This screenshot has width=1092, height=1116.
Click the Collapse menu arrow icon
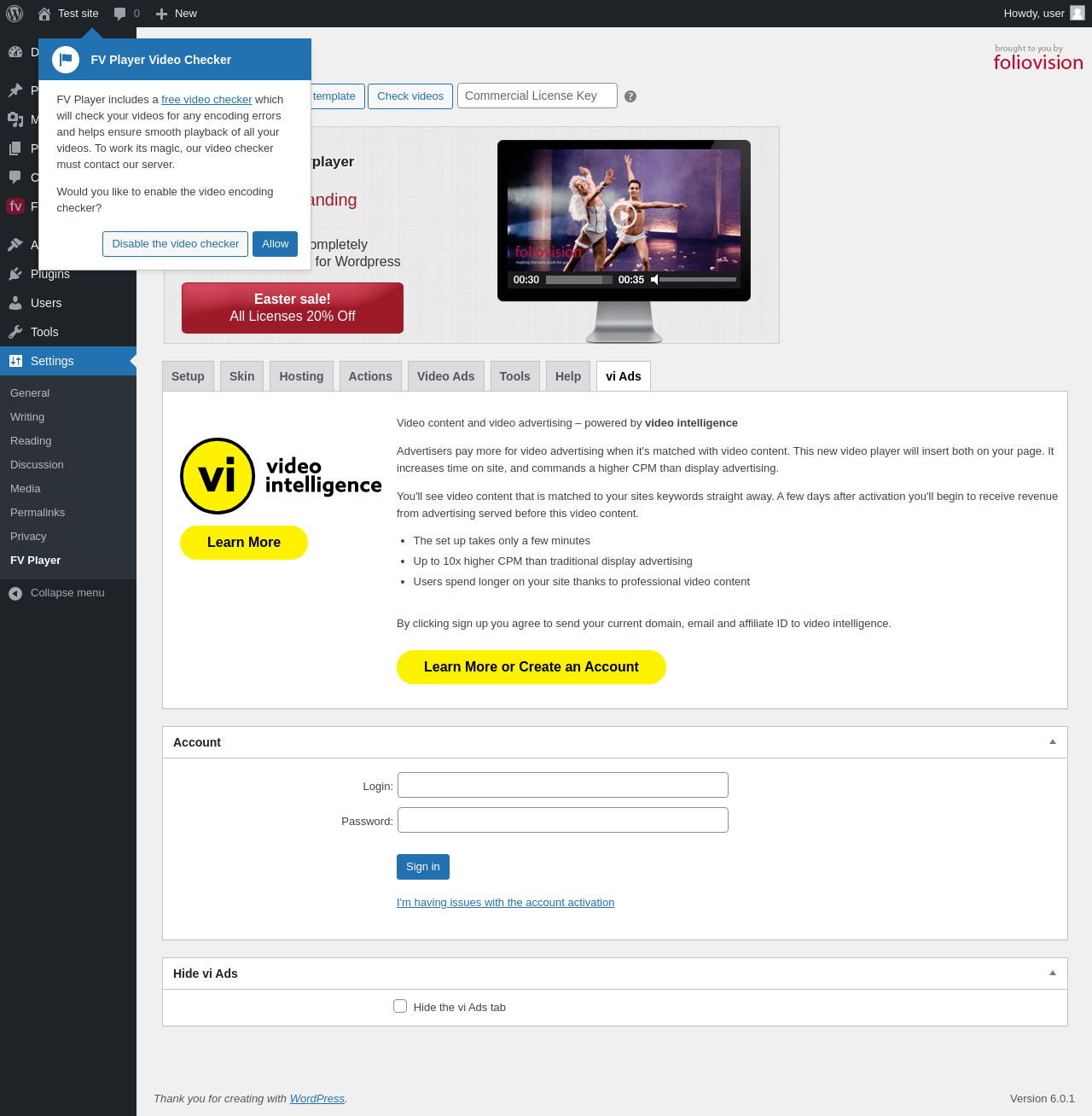pyautogui.click(x=15, y=594)
